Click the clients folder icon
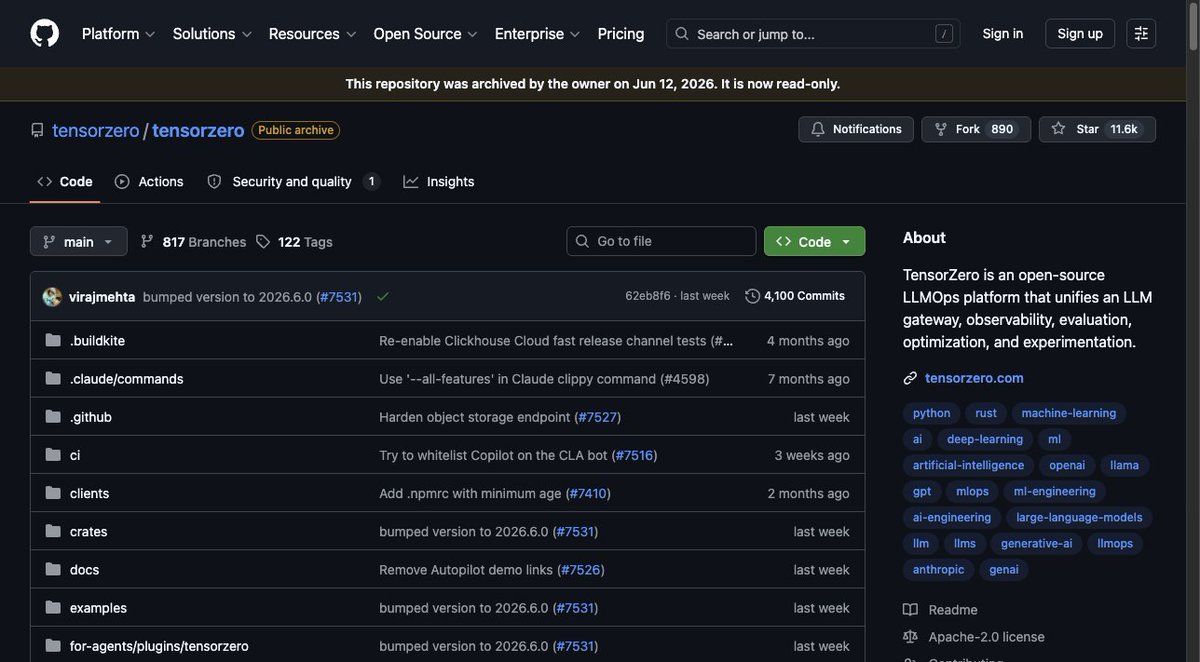 (x=53, y=493)
